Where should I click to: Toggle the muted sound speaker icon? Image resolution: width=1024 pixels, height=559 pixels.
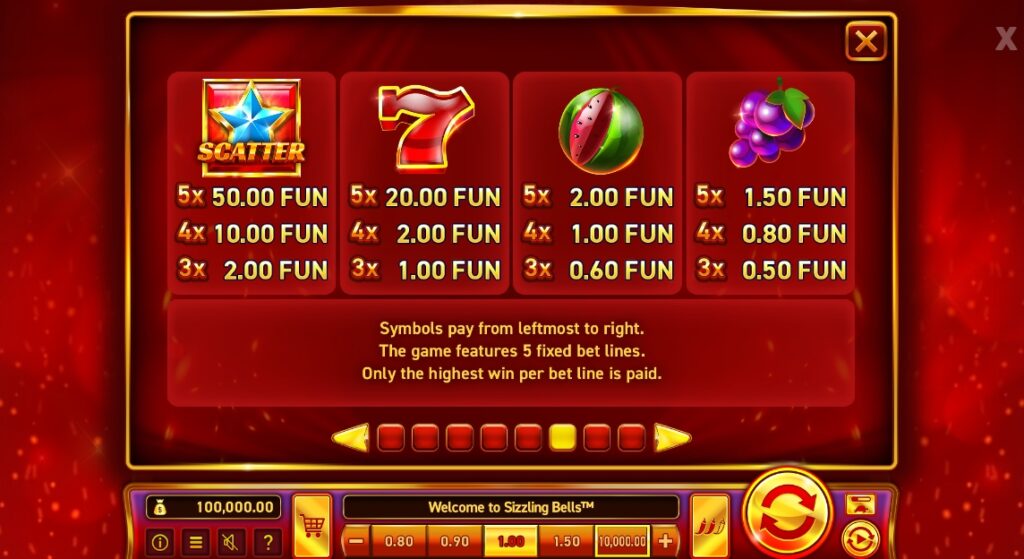coord(231,541)
